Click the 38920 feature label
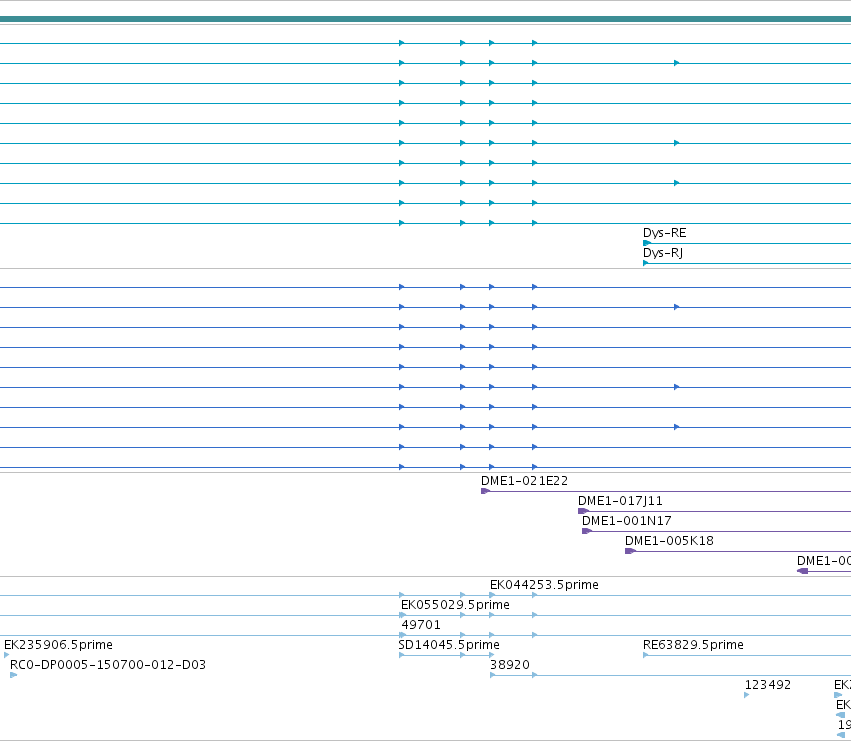 (510, 665)
